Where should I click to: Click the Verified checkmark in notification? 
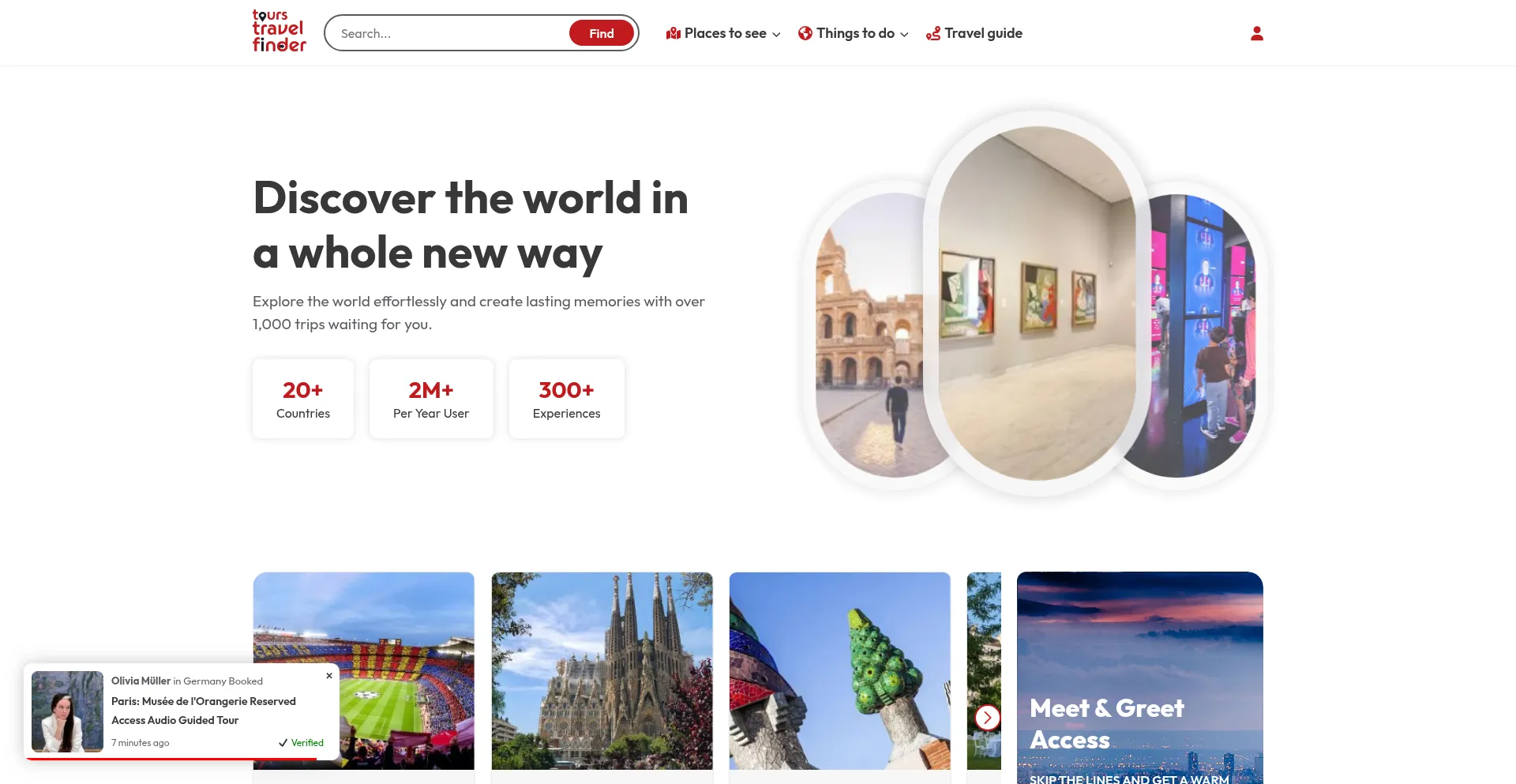pos(283,743)
